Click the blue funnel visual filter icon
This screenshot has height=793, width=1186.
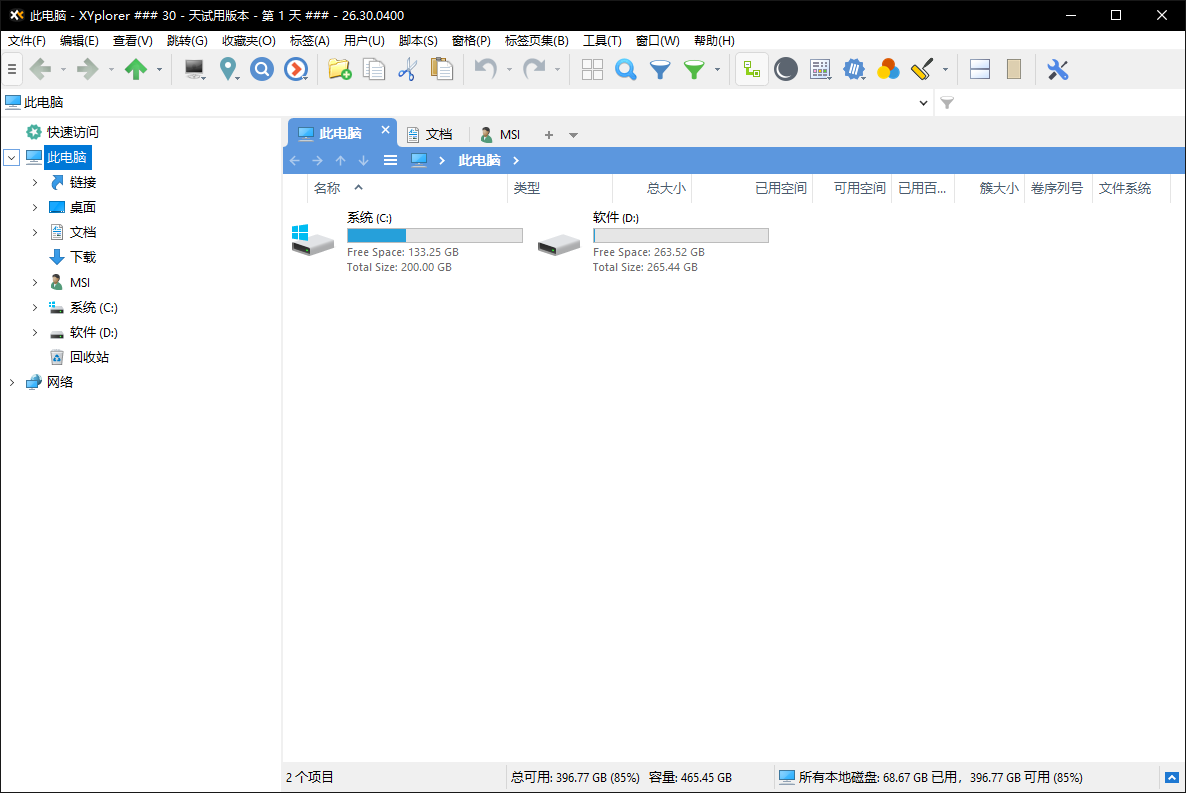[x=660, y=70]
